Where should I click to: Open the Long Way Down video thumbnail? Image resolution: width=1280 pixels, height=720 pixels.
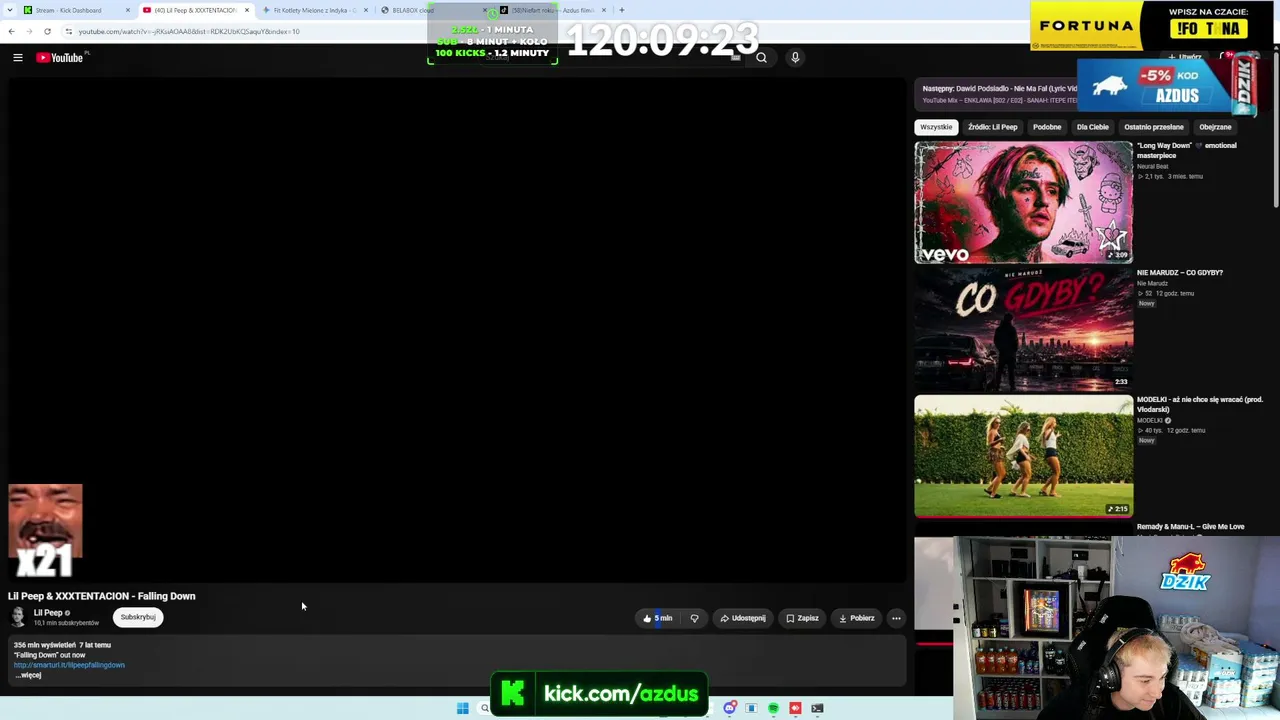pos(1023,202)
